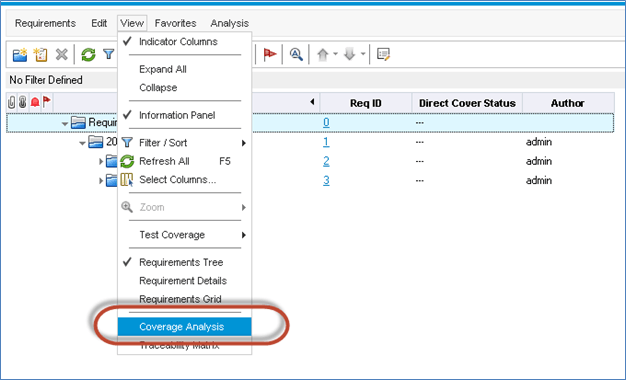Screen dimensions: 626x380
Task: Open Req ID link 2
Action: tap(326, 161)
